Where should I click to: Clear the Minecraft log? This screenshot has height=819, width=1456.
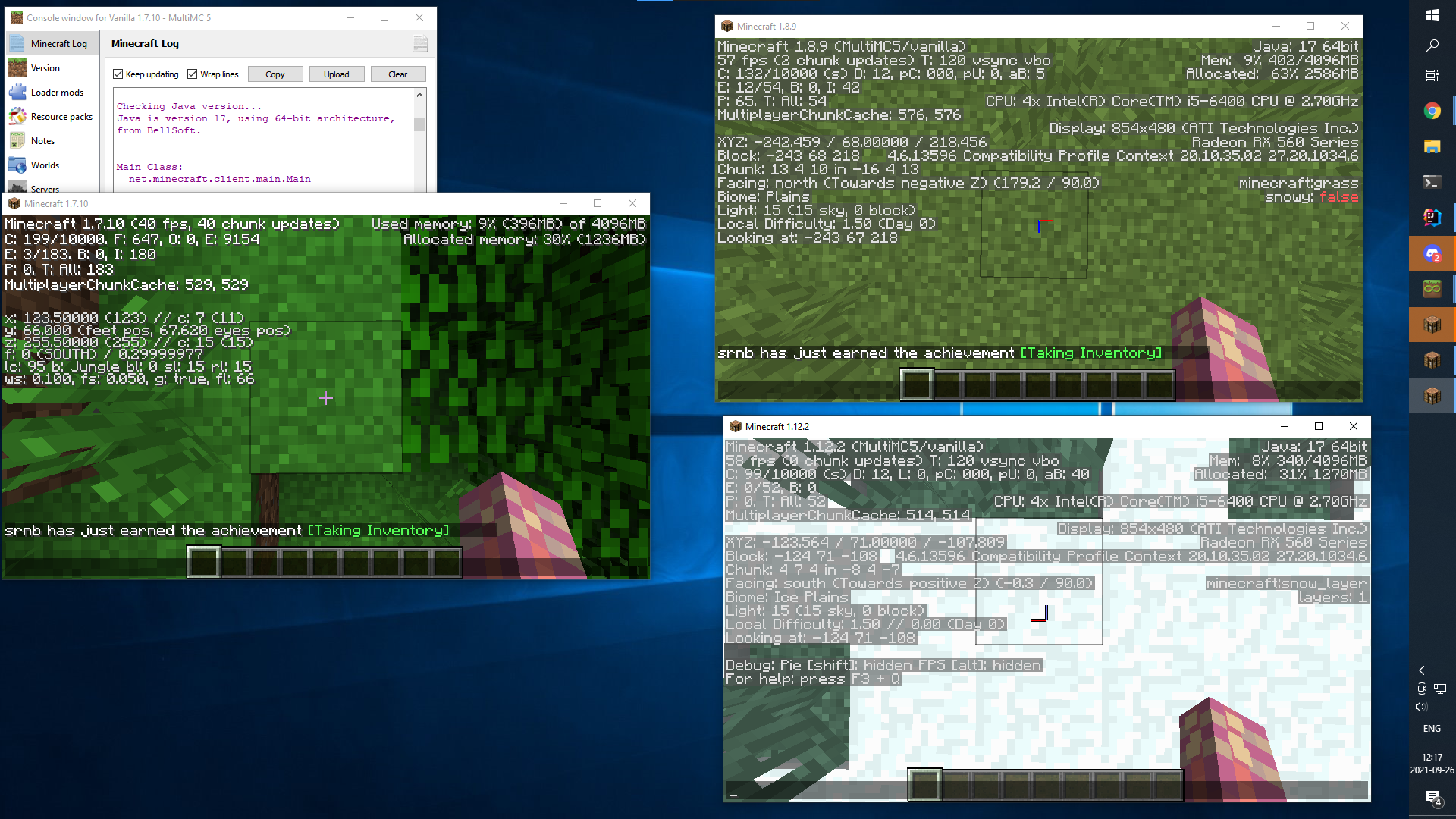[397, 74]
